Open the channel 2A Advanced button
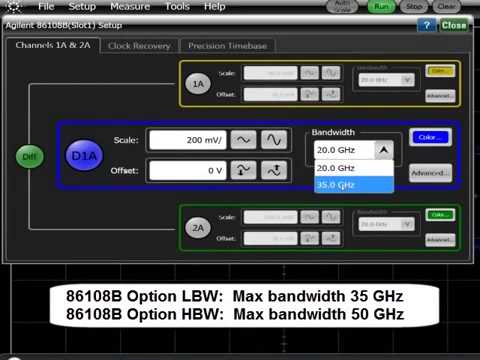The image size is (480, 360). click(x=440, y=240)
